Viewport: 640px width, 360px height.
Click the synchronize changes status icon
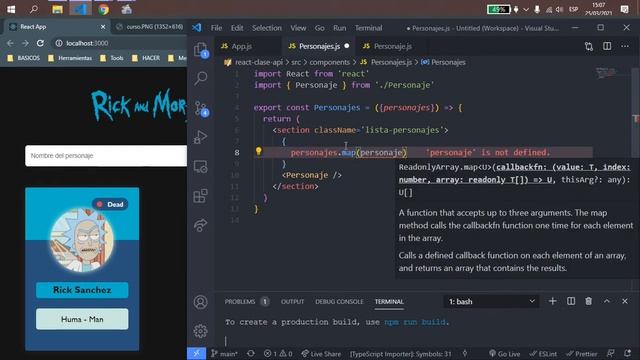point(251,353)
